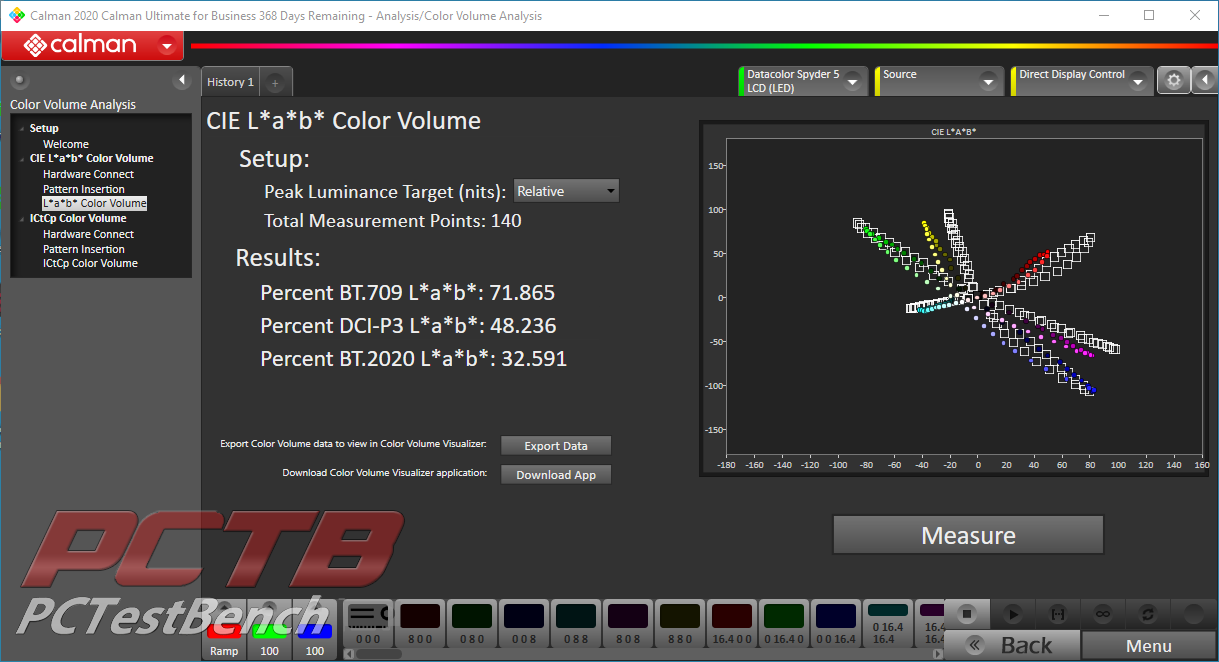Click Percent BT.709 L*a*b* result 71.865

point(407,293)
